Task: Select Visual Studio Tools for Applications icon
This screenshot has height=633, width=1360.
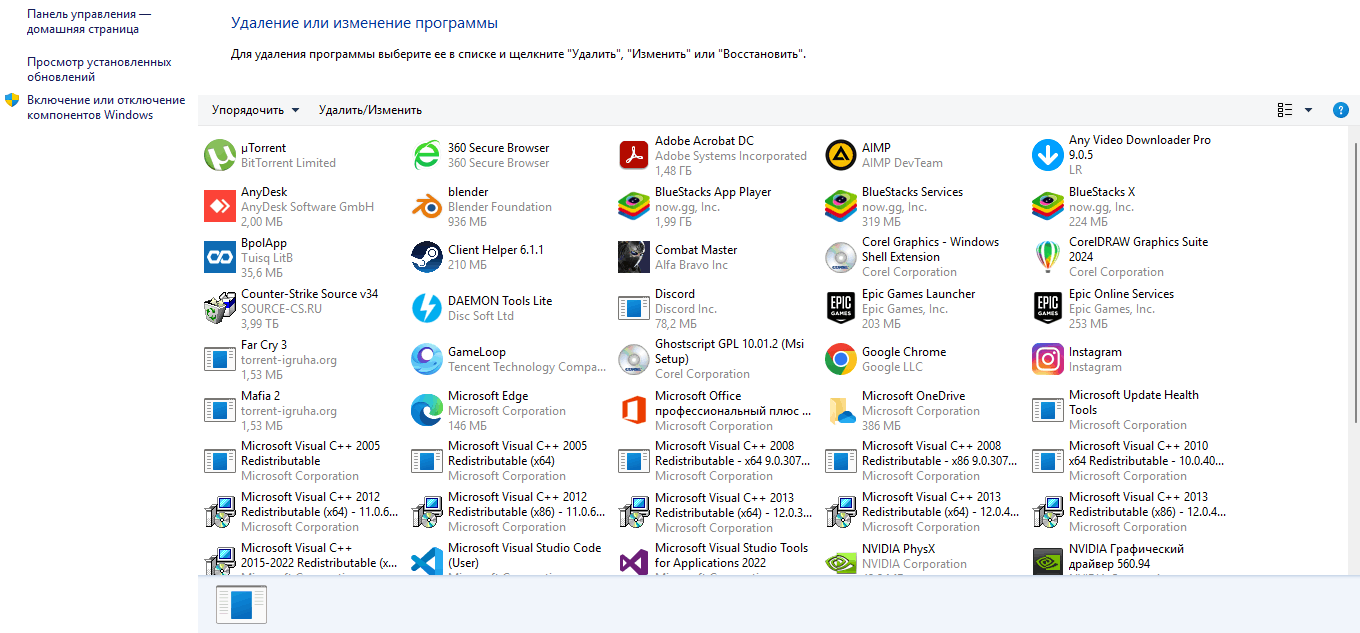Action: tap(634, 562)
